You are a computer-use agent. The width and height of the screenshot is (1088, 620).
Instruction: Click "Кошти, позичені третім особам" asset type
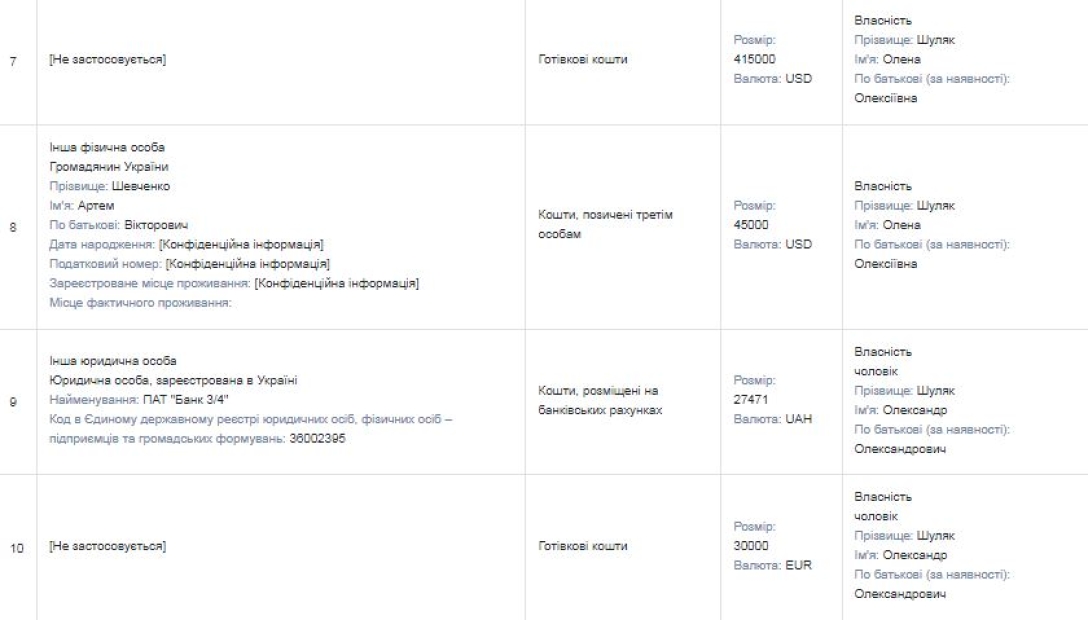click(x=601, y=227)
